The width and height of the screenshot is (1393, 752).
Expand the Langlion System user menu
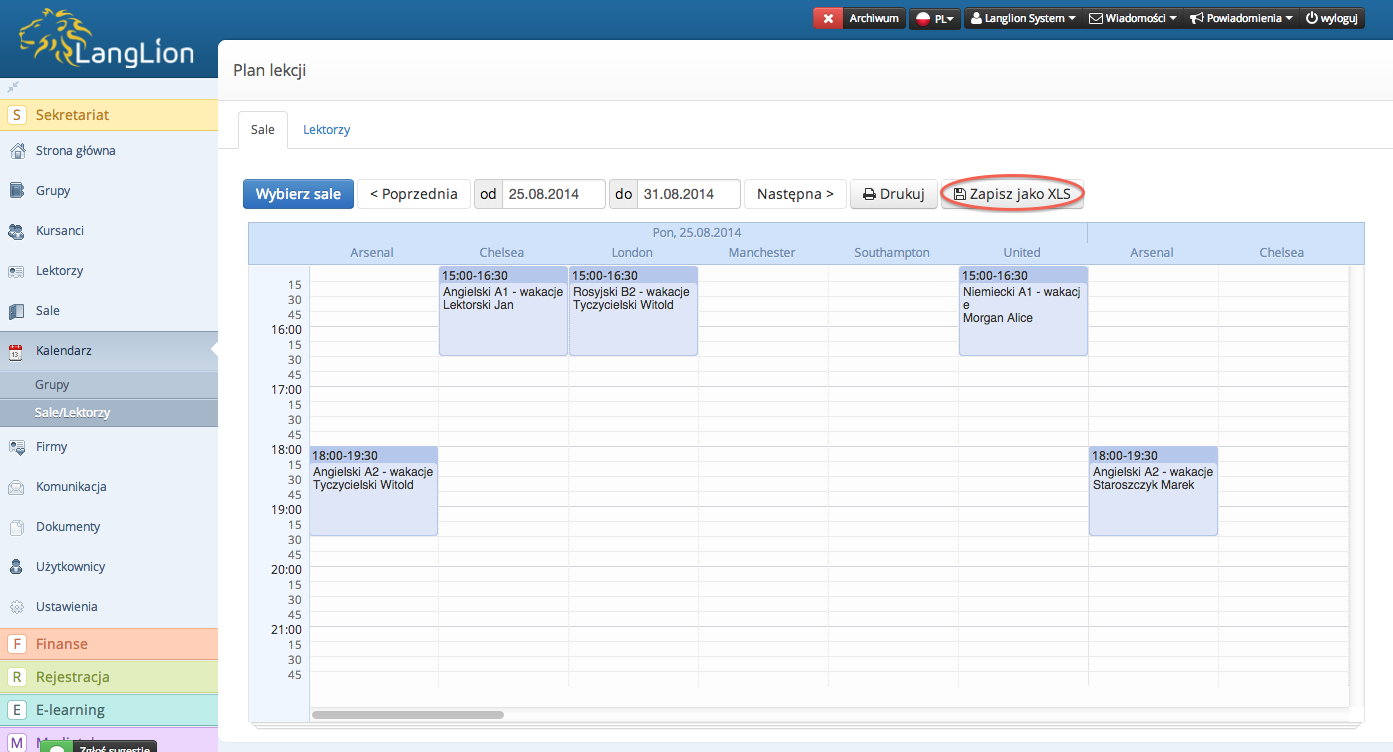point(1022,18)
